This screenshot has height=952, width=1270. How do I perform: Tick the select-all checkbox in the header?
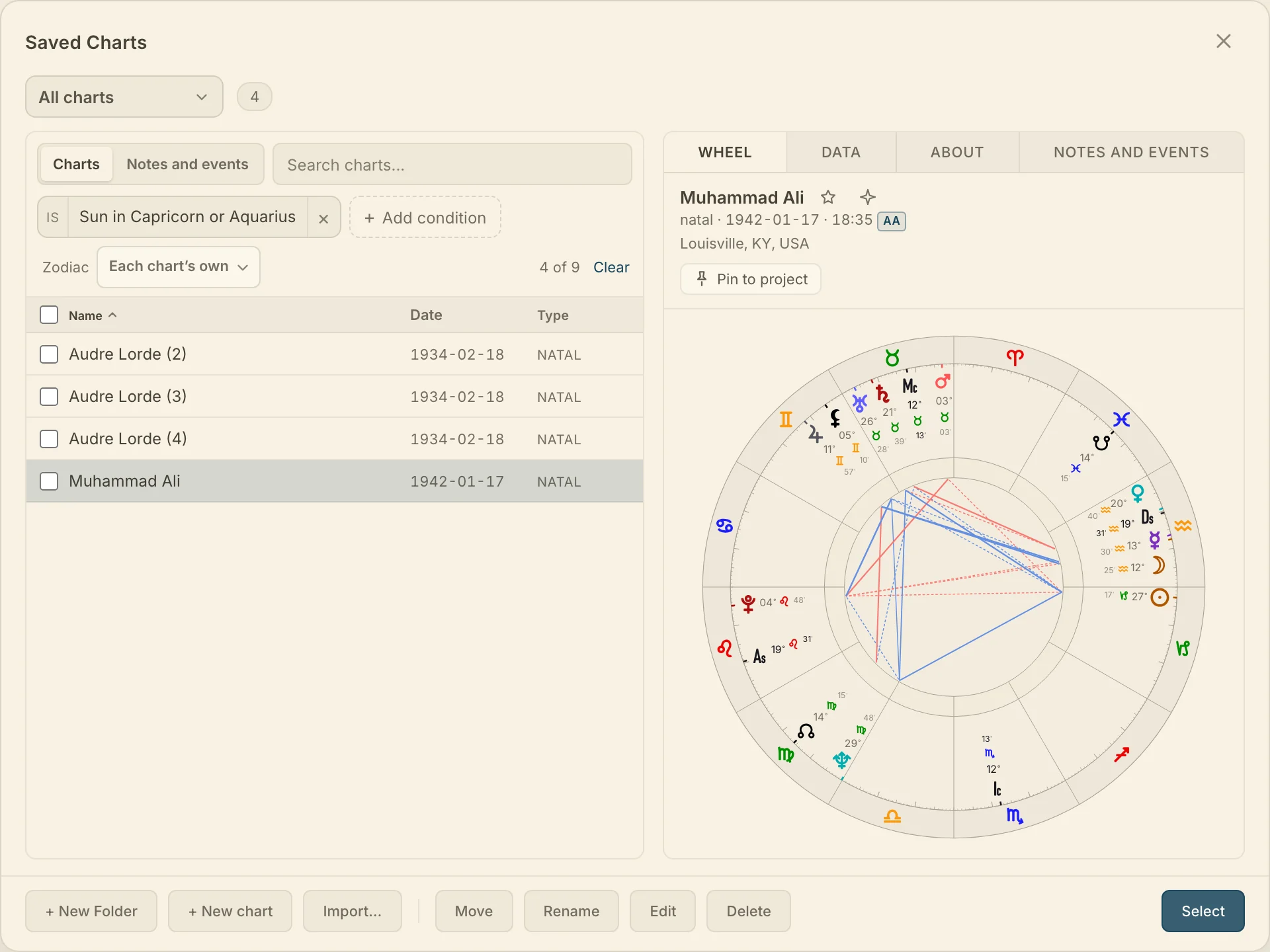coord(49,315)
